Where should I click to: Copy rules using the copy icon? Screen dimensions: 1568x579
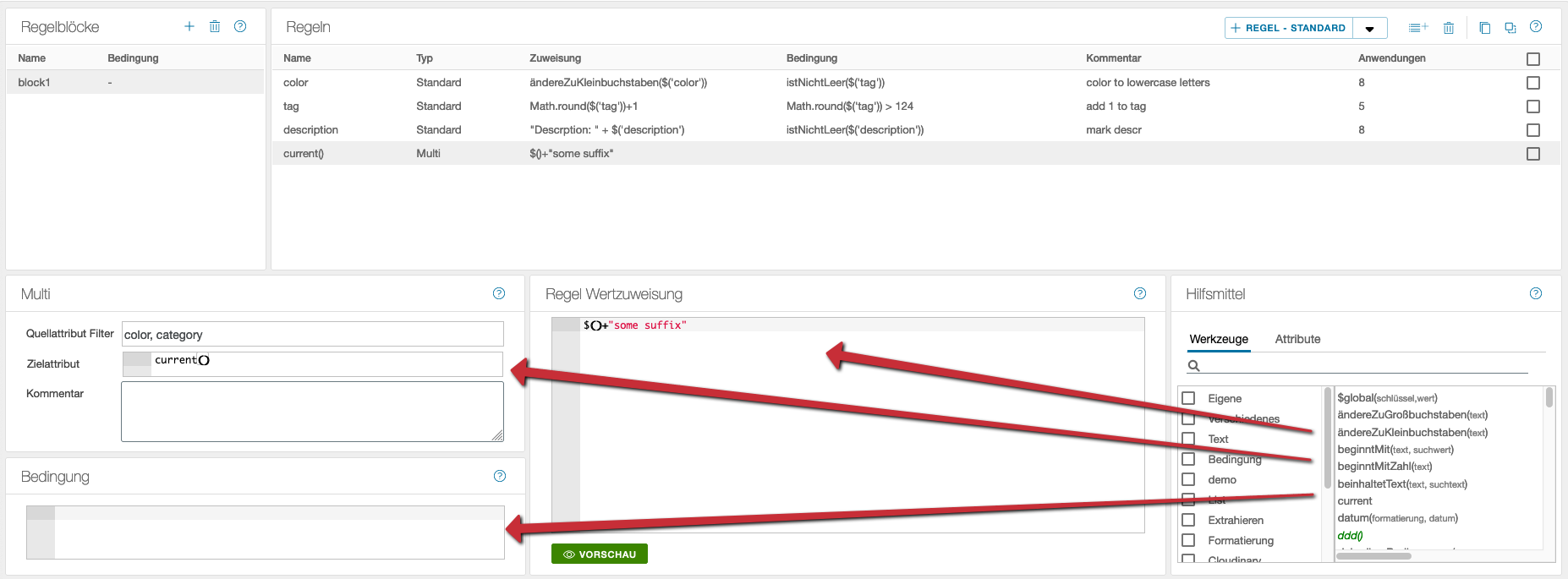pos(1484,28)
